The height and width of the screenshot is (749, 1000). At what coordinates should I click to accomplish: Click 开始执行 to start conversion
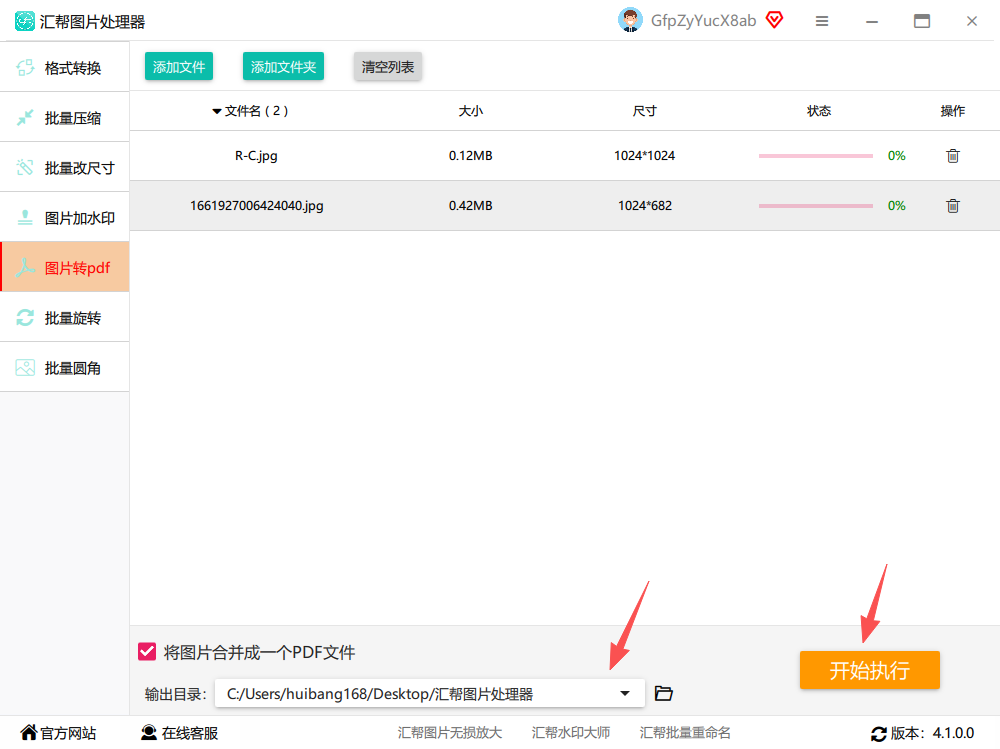(869, 670)
